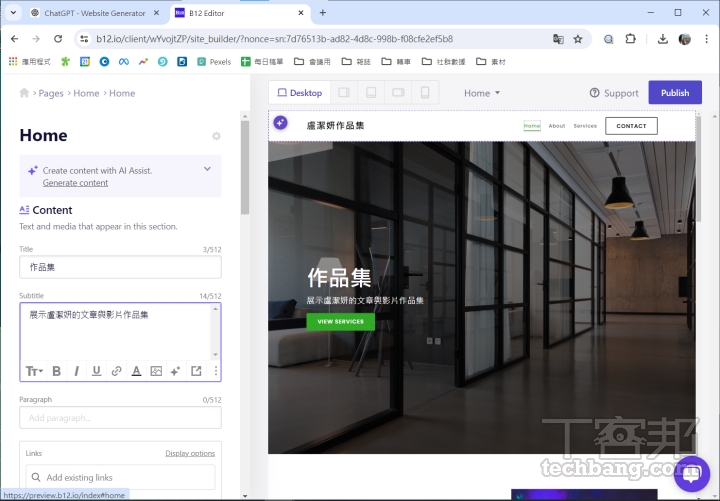Image resolution: width=720 pixels, height=501 pixels.
Task: Select Desktop preview mode
Action: coord(299,93)
